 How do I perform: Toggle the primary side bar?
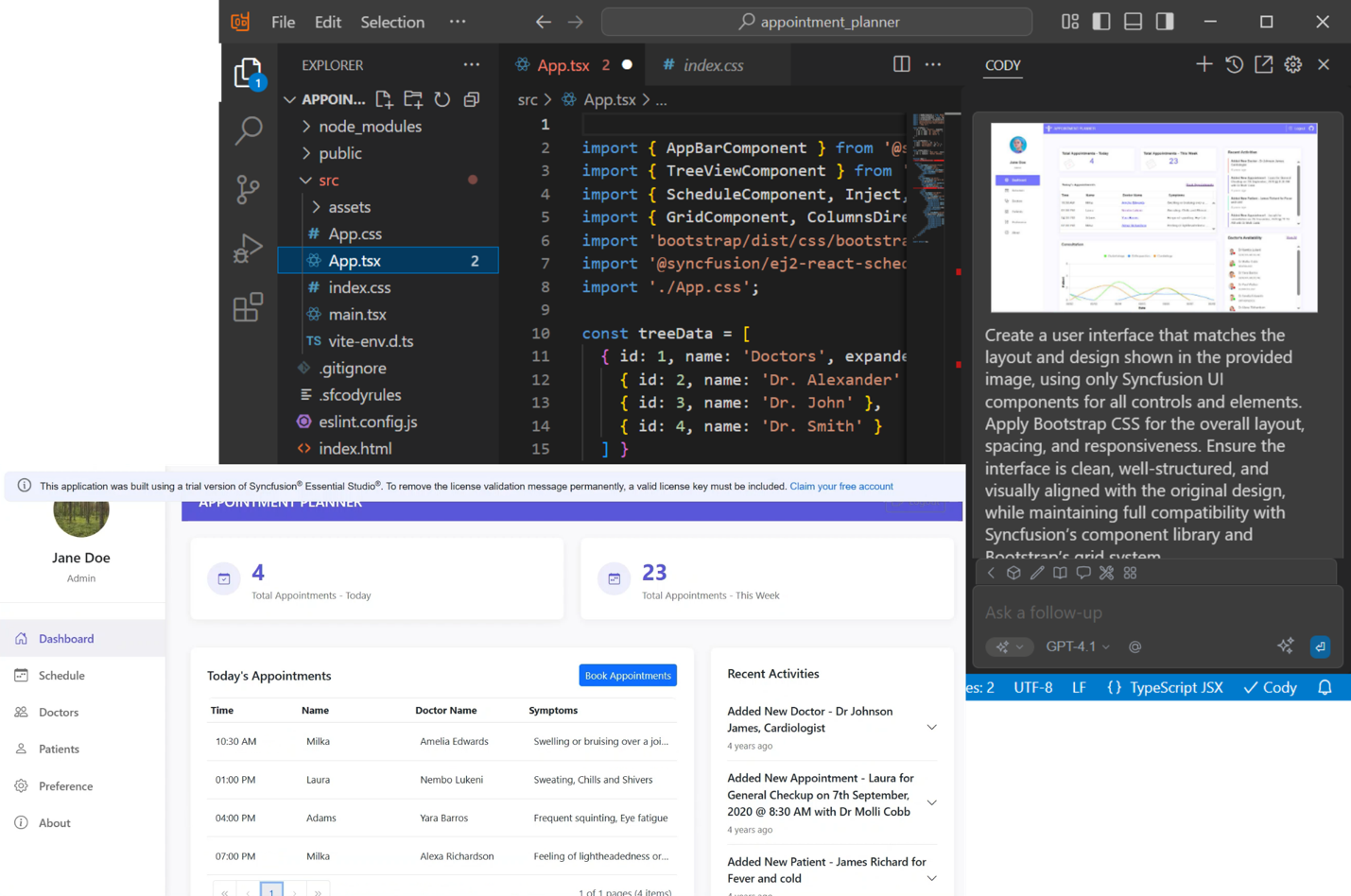(x=1101, y=22)
